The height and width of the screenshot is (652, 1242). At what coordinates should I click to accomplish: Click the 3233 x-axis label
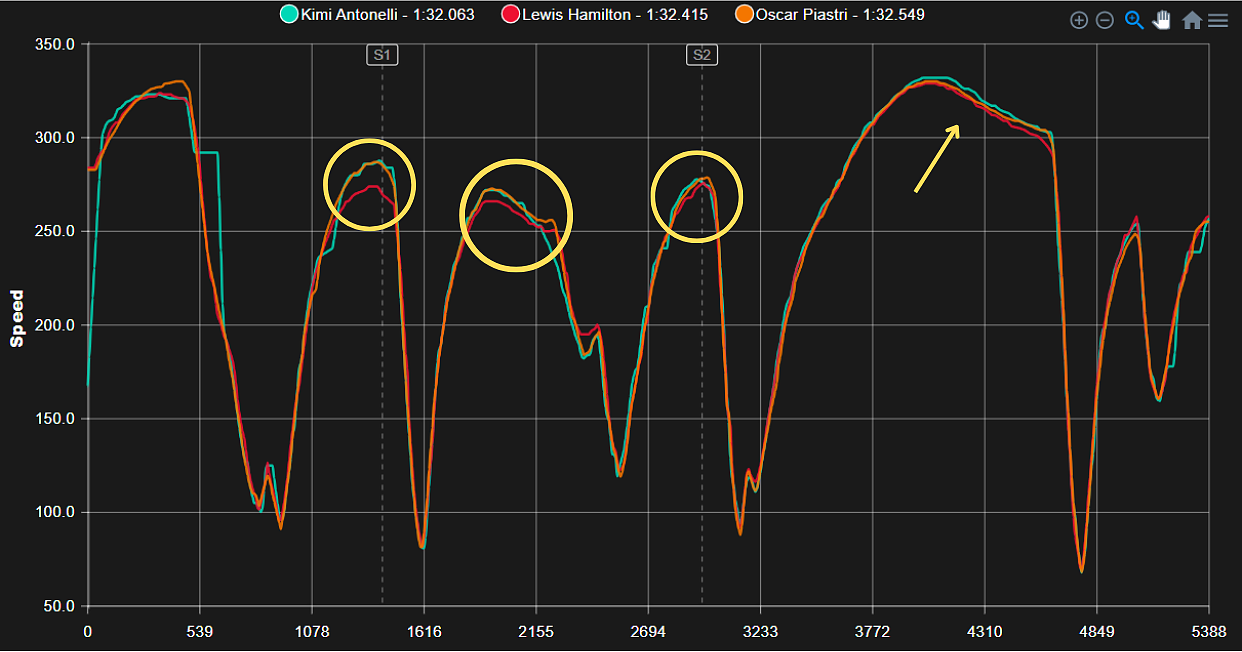coord(761,632)
